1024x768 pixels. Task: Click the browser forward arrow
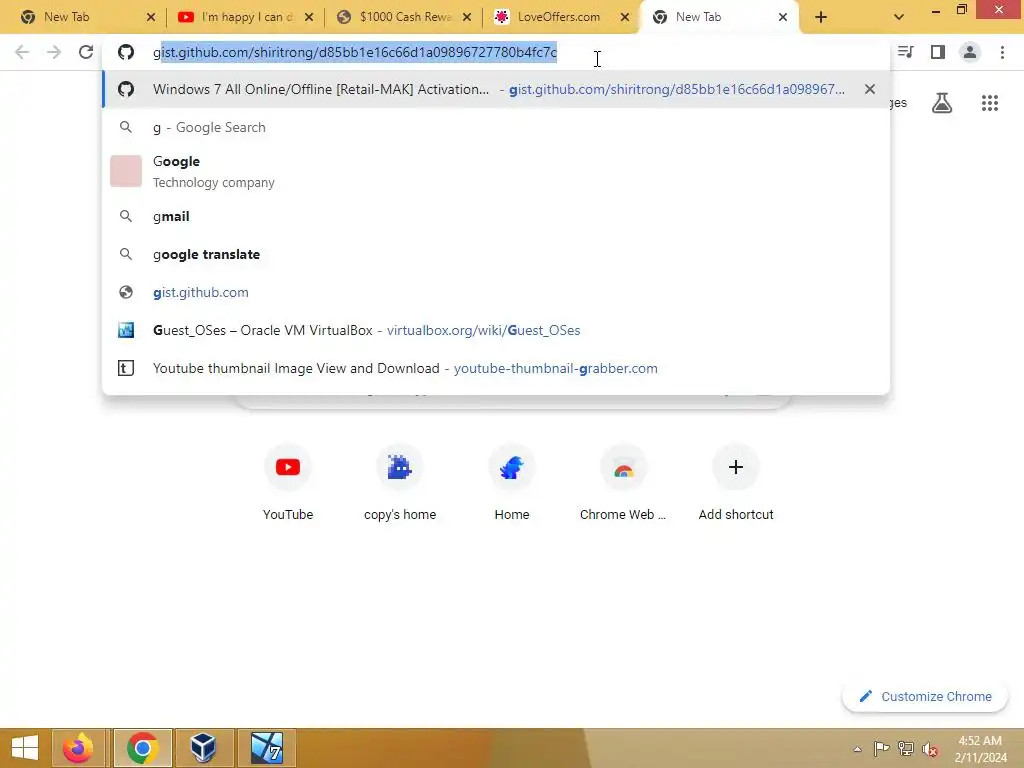(x=54, y=52)
